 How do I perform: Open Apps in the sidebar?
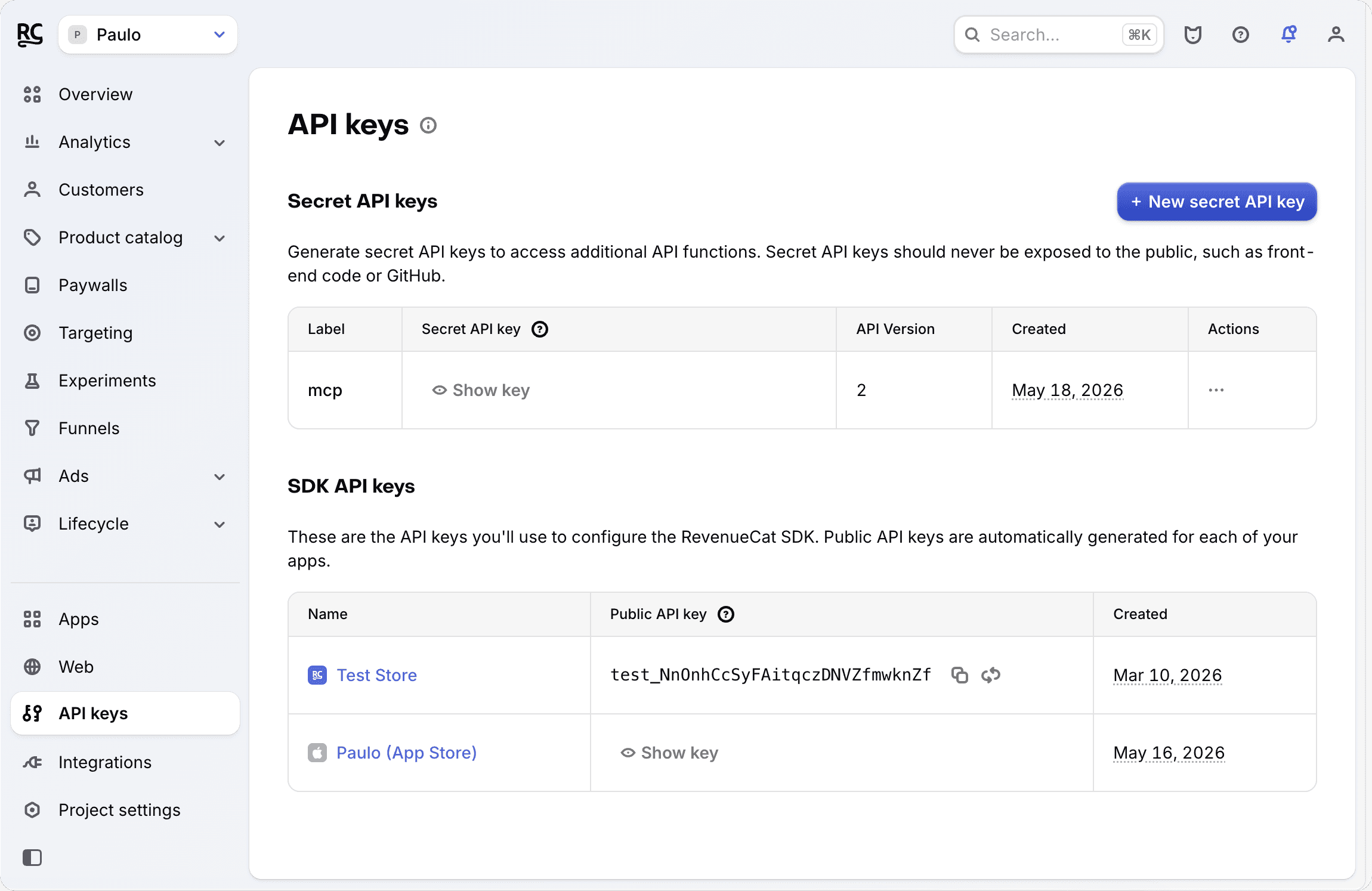pos(125,619)
